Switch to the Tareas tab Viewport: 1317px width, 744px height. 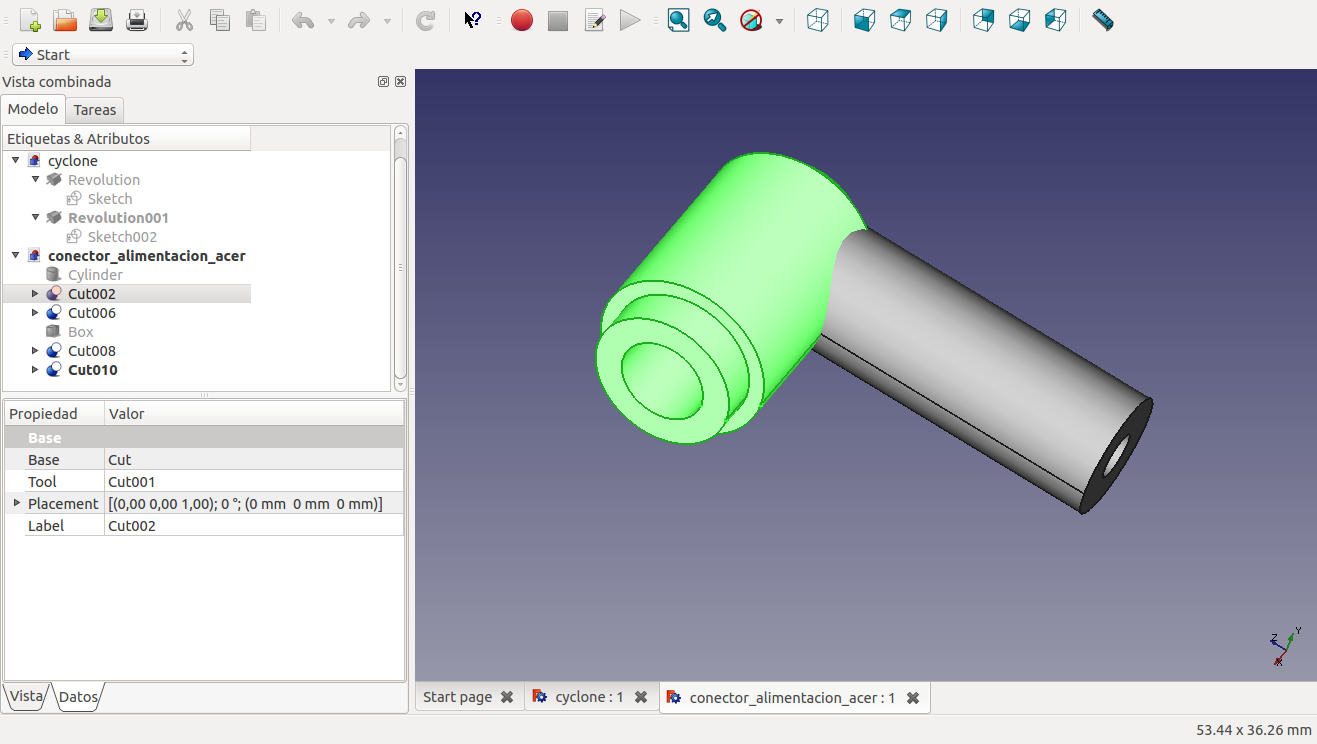point(95,110)
